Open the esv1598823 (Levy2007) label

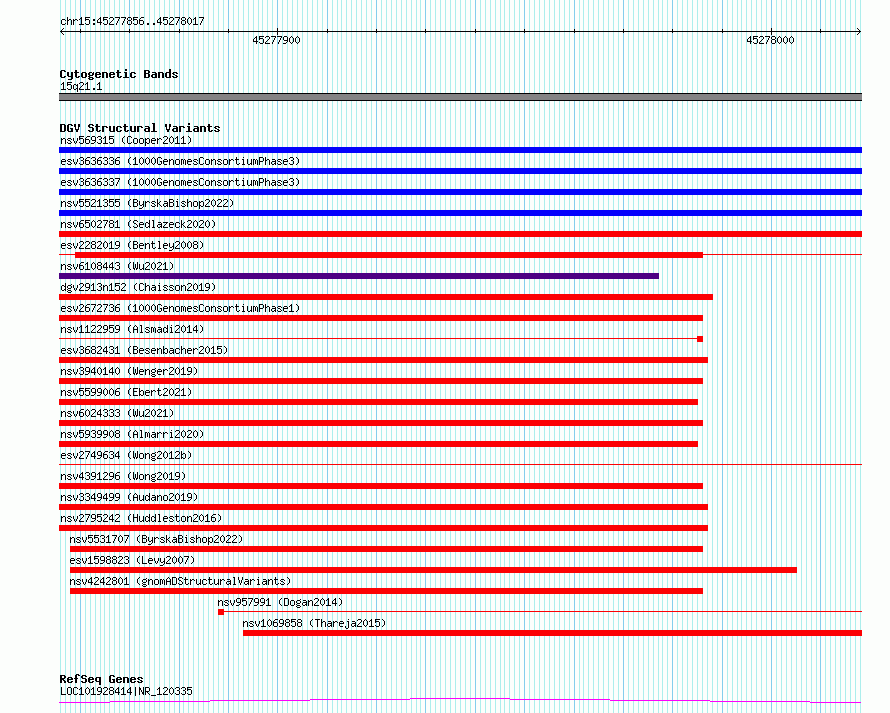click(132, 560)
